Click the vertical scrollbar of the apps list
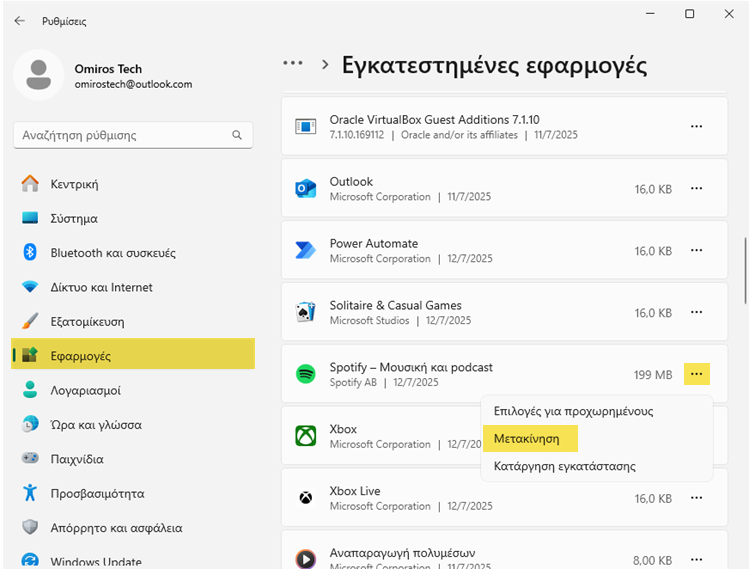Image resolution: width=749 pixels, height=569 pixels. [x=745, y=270]
